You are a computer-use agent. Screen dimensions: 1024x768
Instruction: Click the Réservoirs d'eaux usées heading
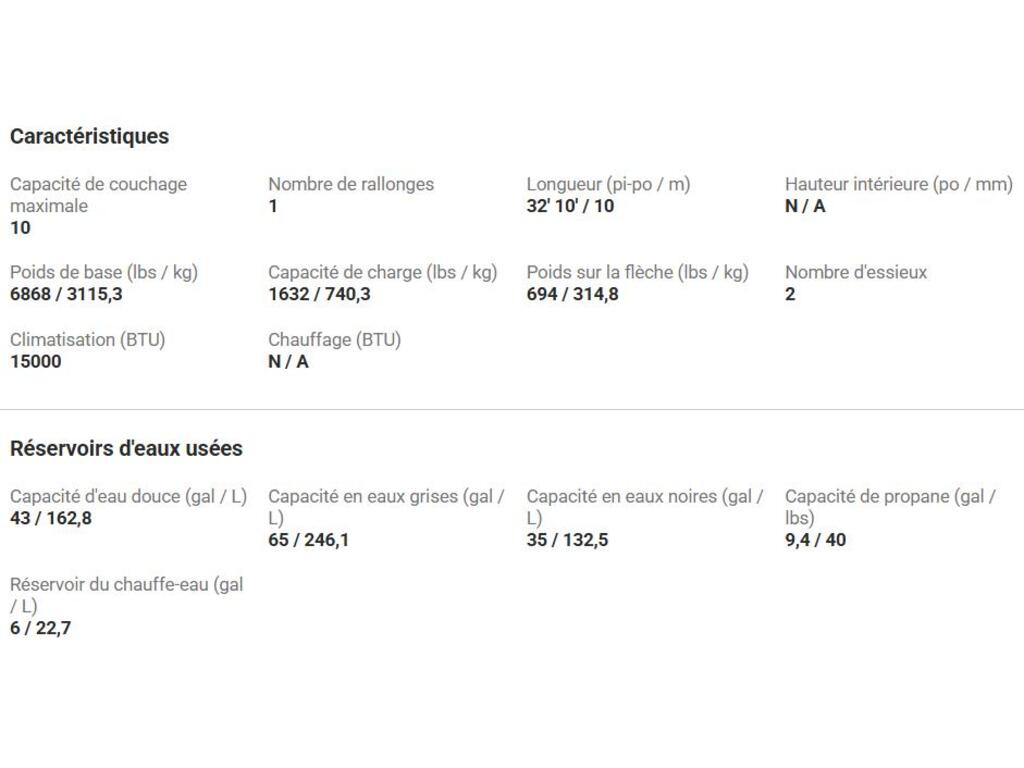(126, 448)
